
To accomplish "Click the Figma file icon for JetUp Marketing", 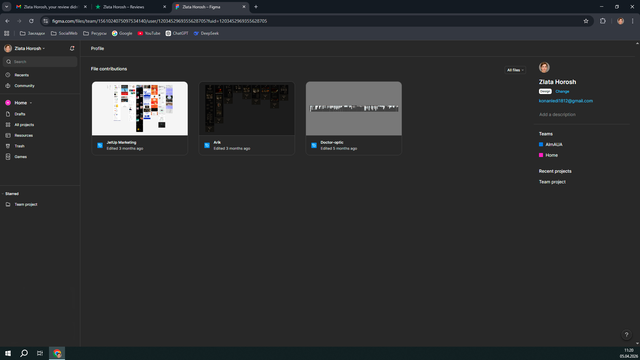I will click(x=100, y=145).
